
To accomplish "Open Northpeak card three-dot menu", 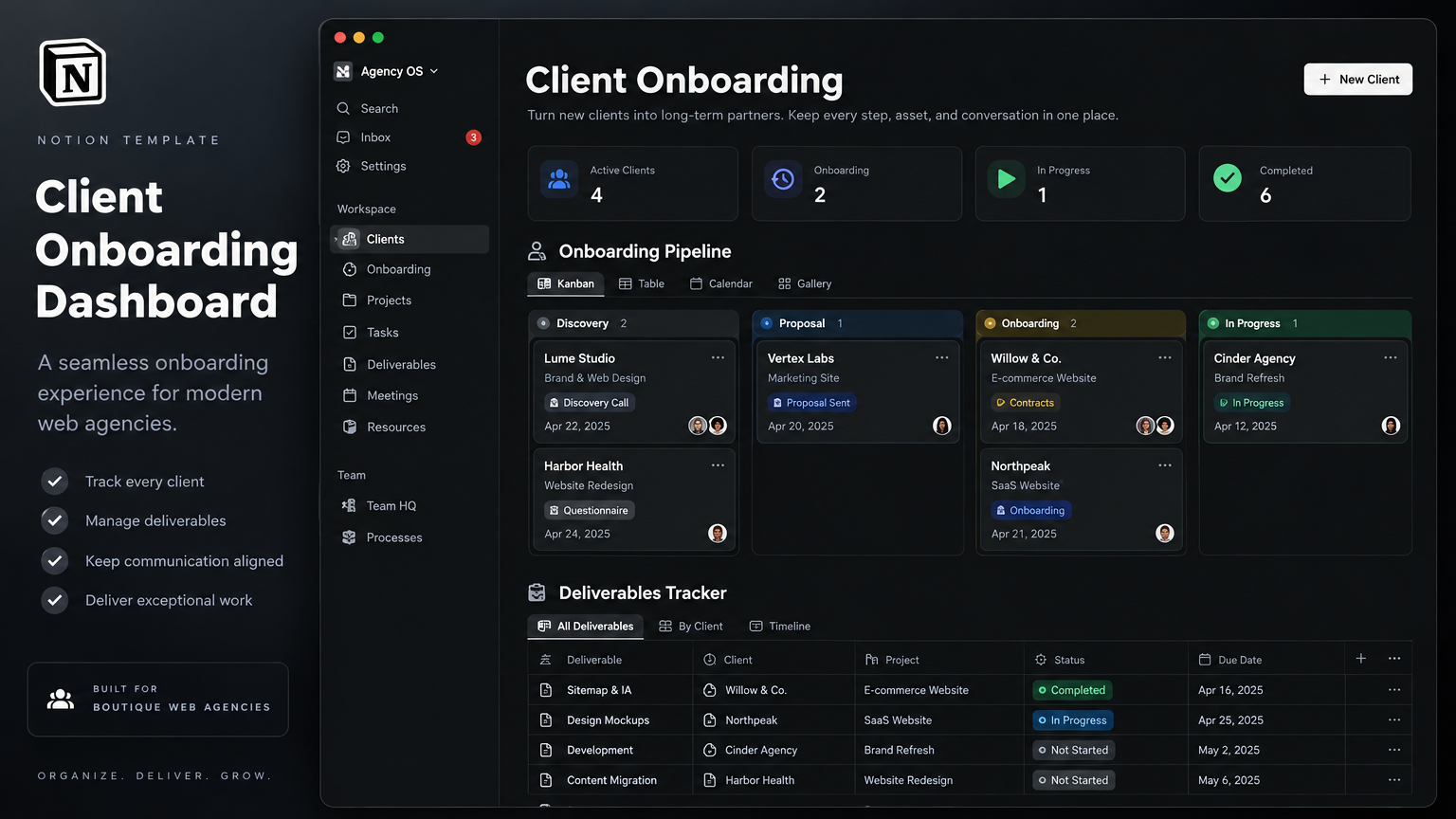I will (1165, 465).
